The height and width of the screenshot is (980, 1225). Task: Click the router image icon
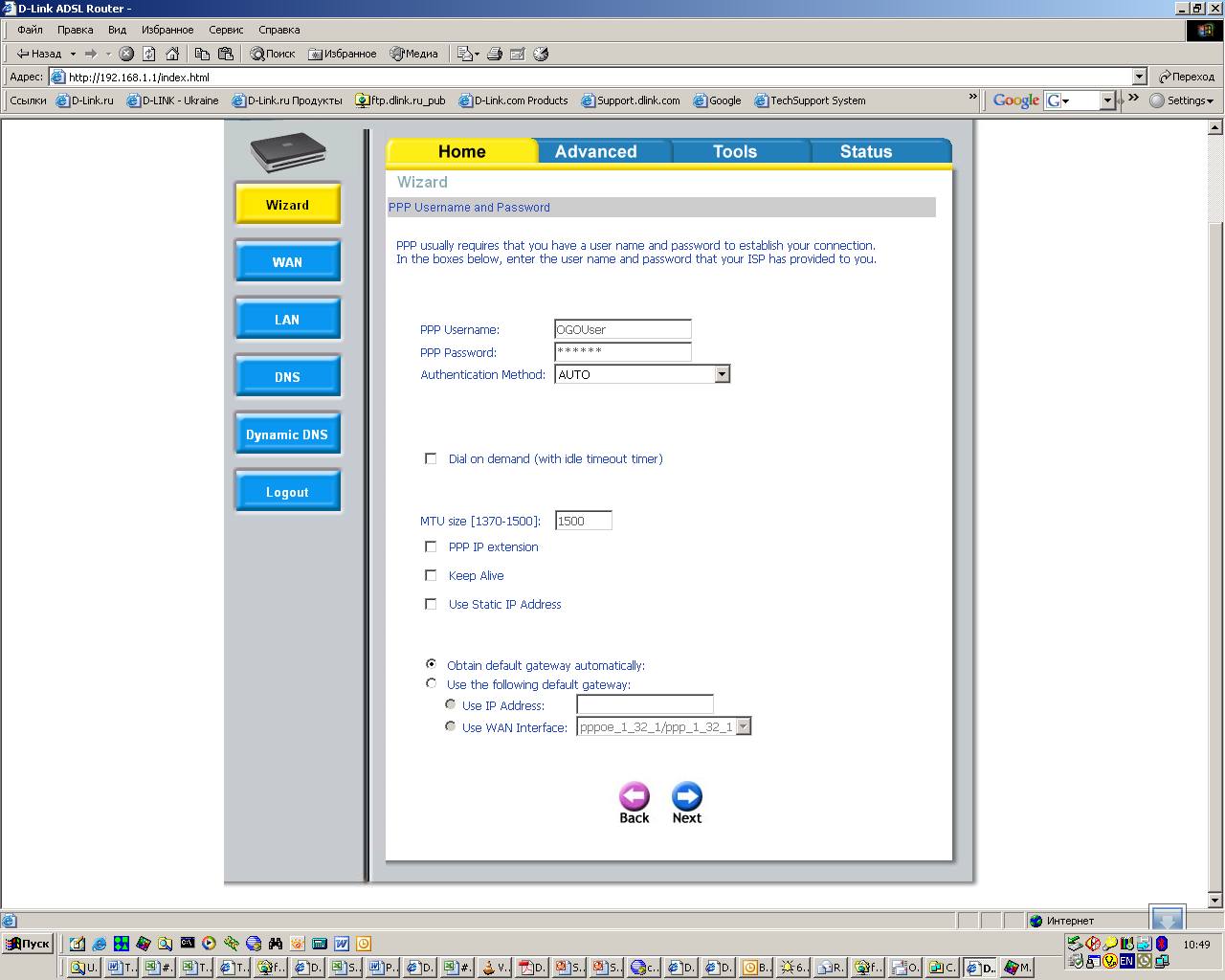pyautogui.click(x=287, y=153)
